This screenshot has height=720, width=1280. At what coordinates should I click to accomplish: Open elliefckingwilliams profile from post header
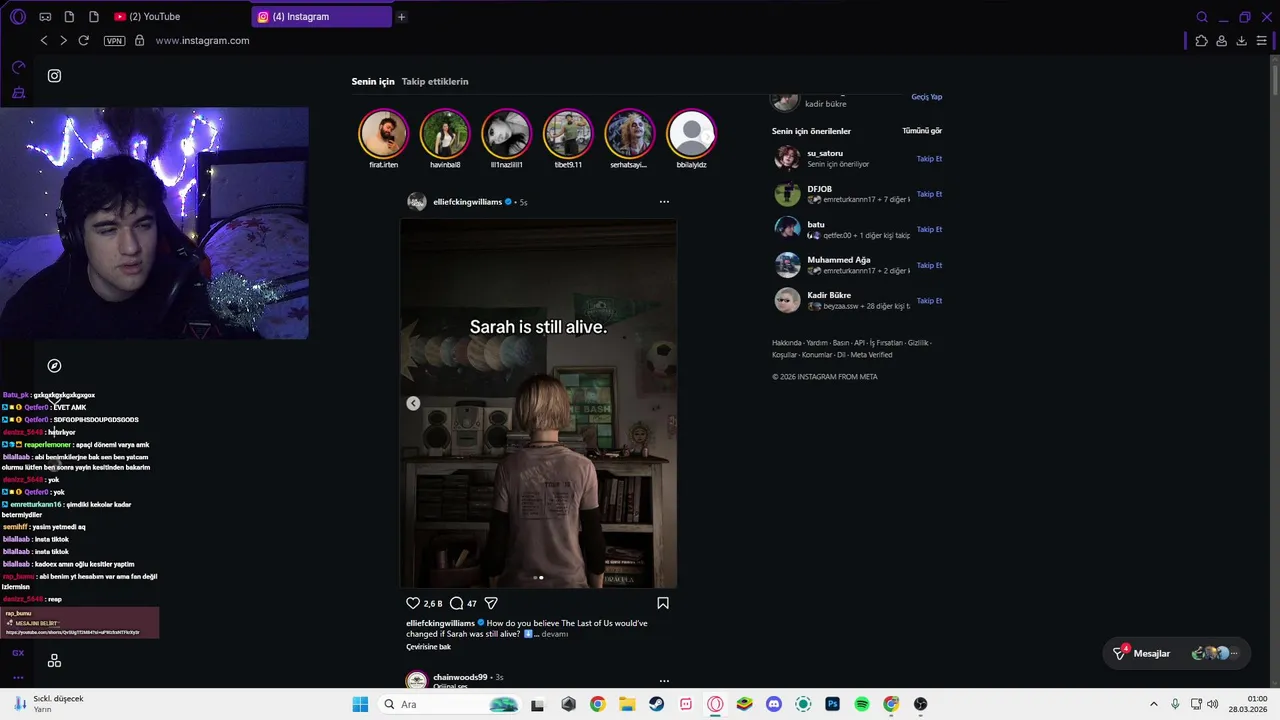467,202
